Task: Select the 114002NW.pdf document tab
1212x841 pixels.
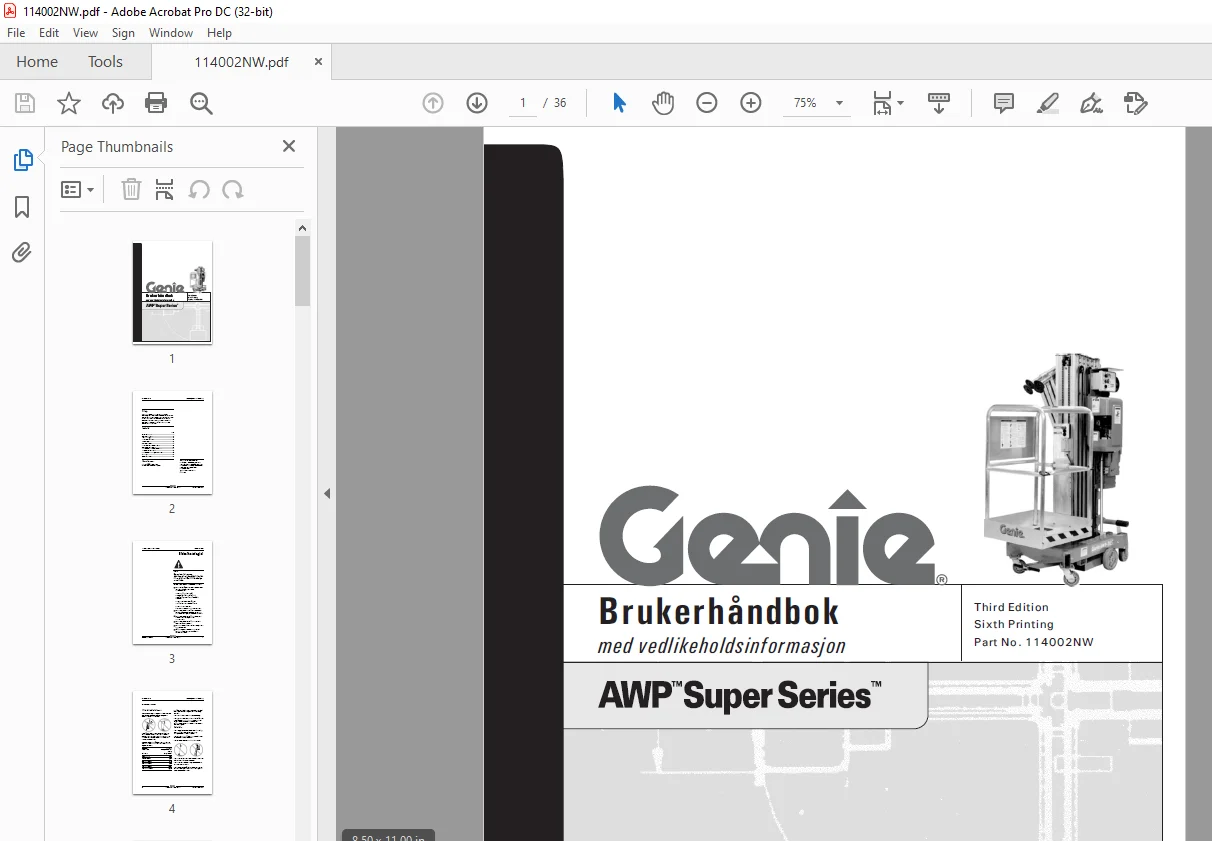Action: pos(241,62)
